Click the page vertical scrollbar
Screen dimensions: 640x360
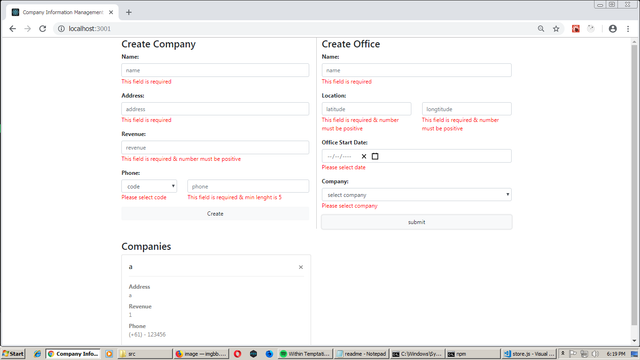tap(634, 186)
